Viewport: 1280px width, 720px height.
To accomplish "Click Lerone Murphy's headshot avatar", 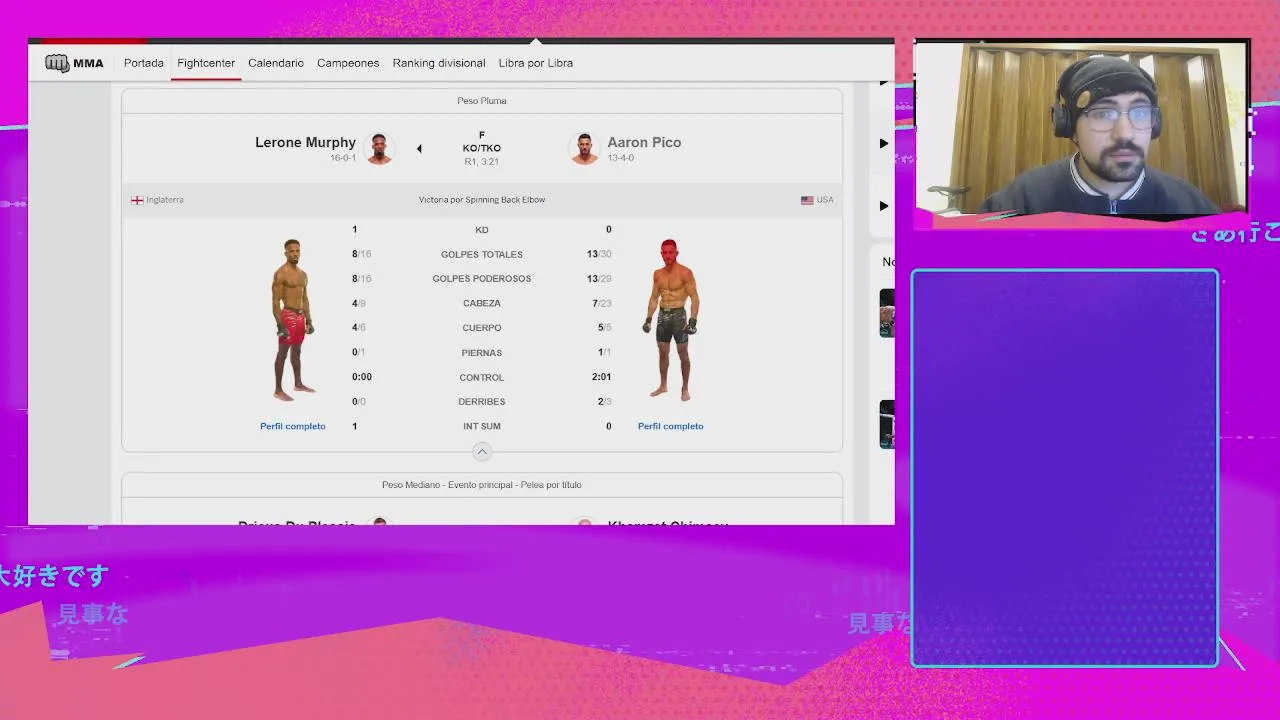I will 379,148.
